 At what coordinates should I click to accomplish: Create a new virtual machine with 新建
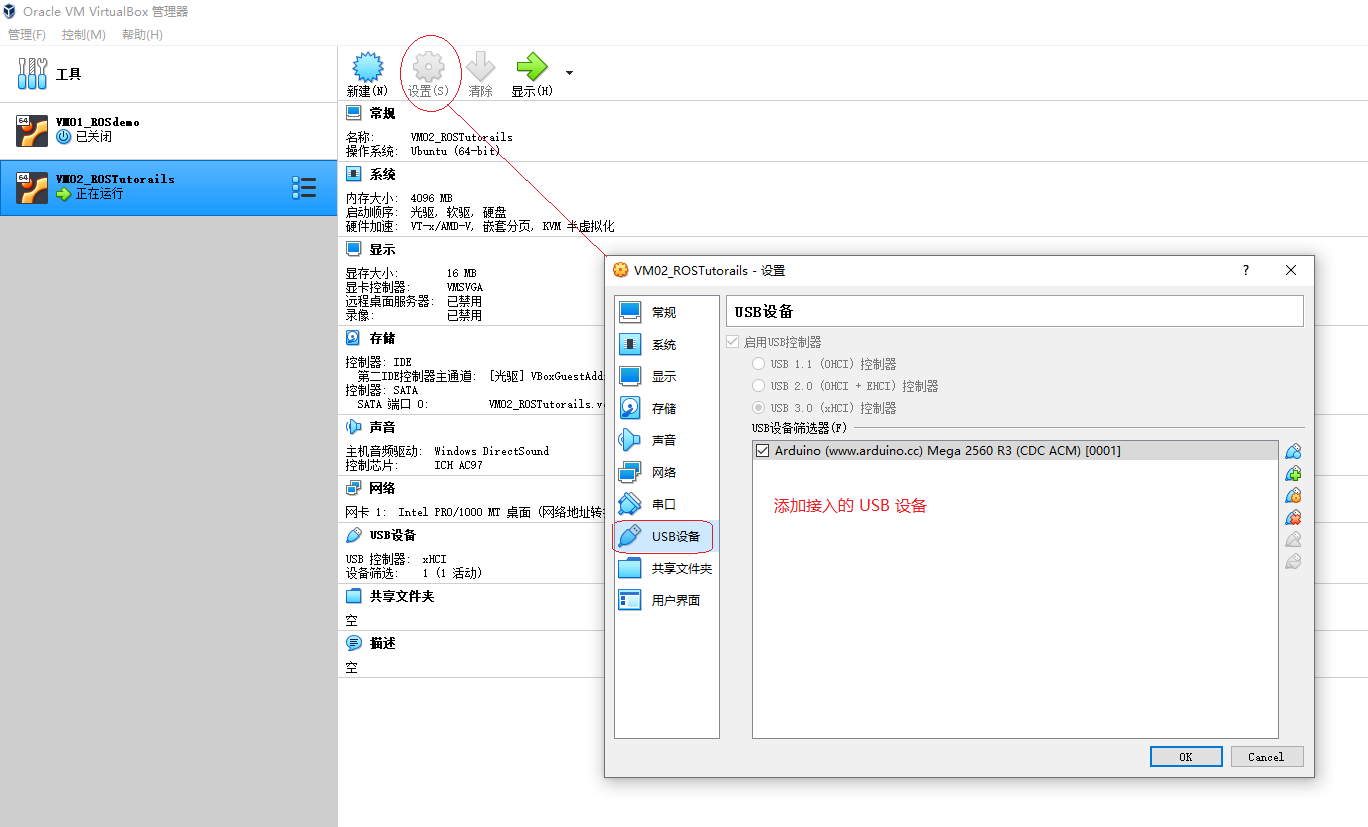click(x=367, y=72)
